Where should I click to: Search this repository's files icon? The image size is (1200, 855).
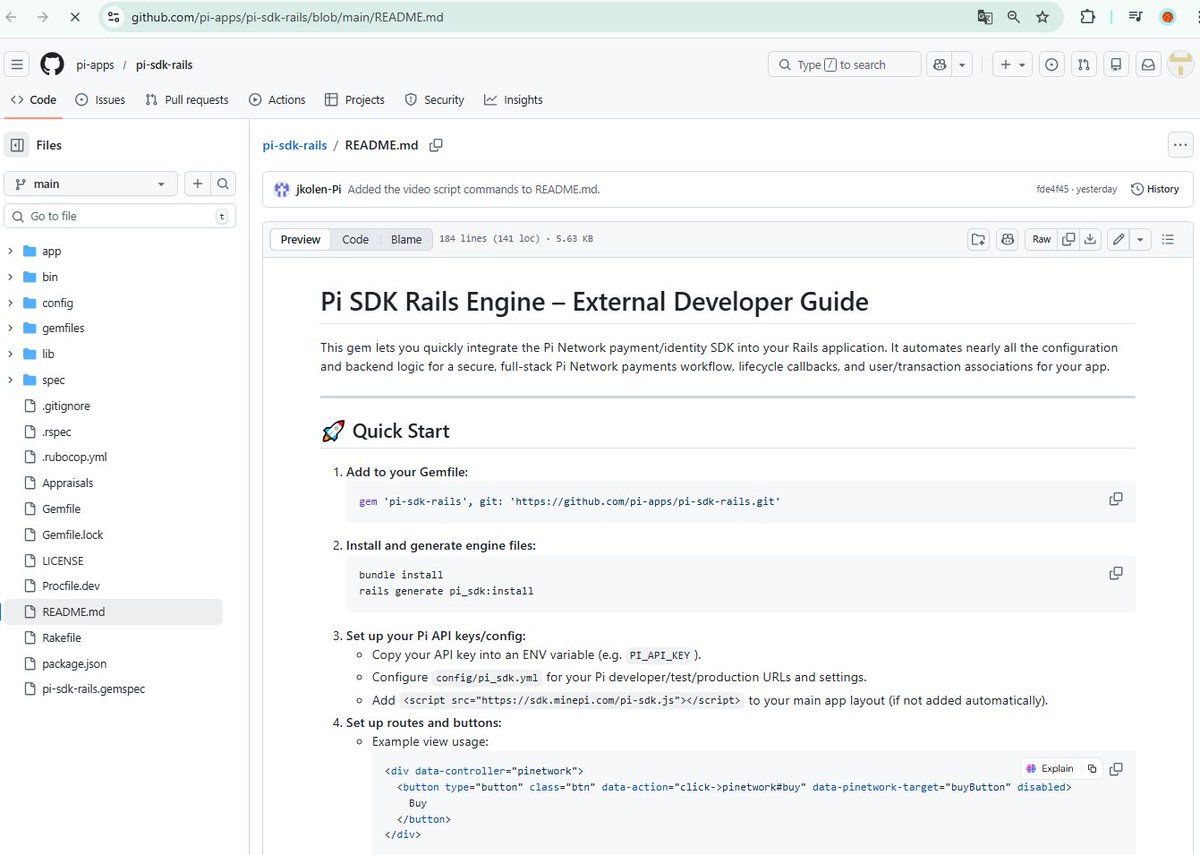223,184
